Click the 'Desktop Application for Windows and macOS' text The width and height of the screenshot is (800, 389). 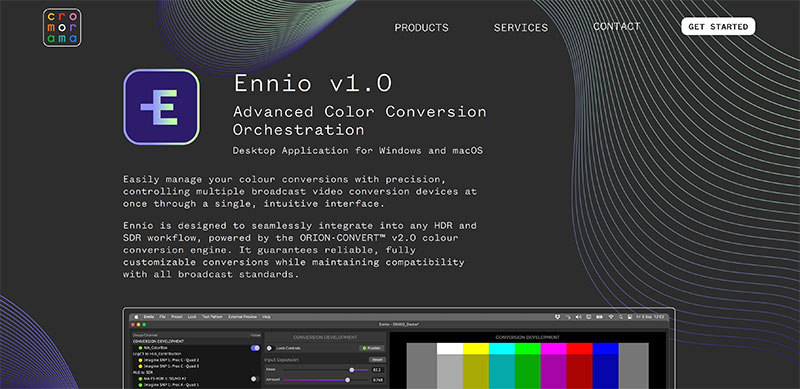click(x=358, y=151)
